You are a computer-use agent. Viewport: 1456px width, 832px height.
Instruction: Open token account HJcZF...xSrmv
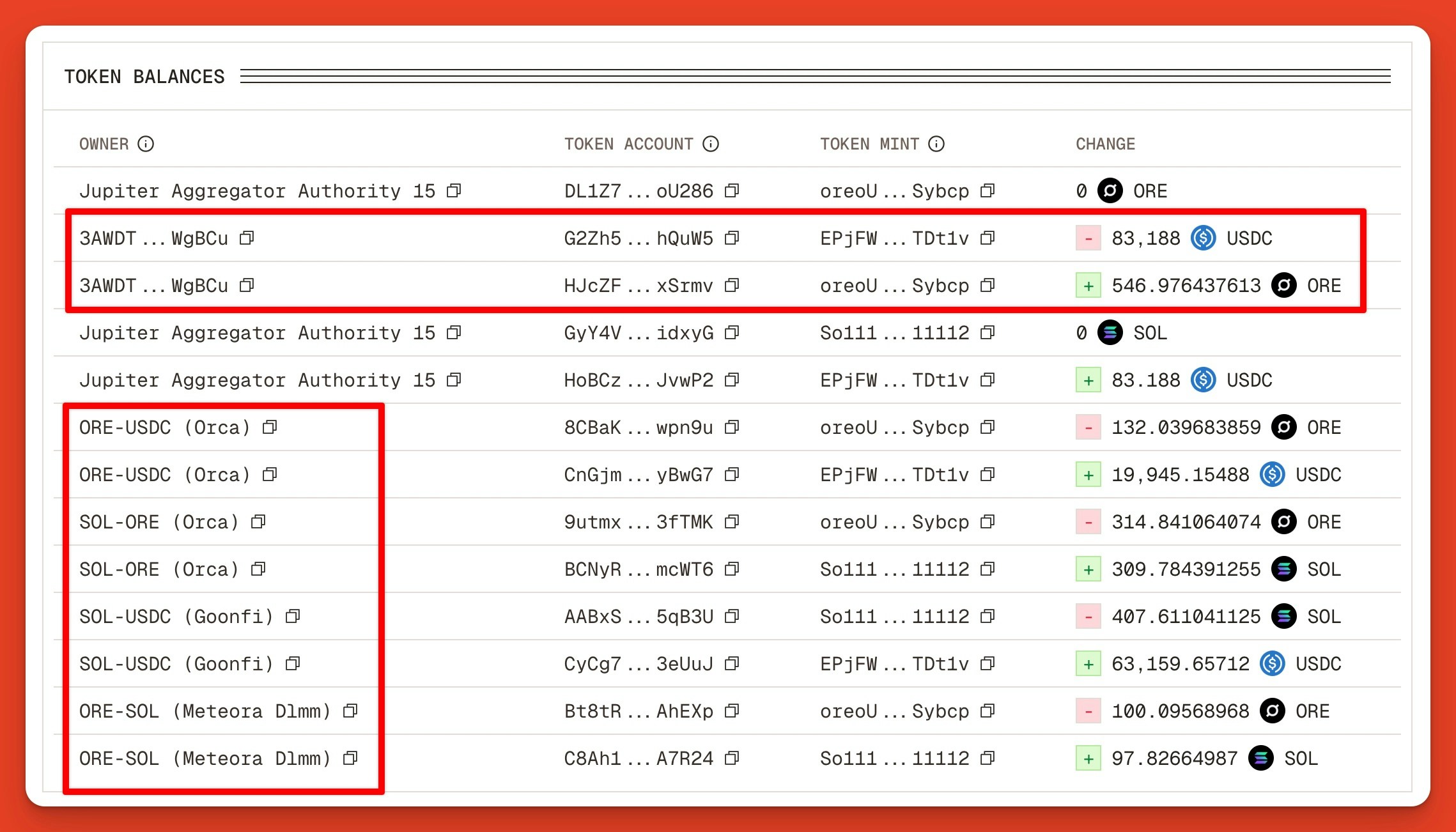(637, 286)
